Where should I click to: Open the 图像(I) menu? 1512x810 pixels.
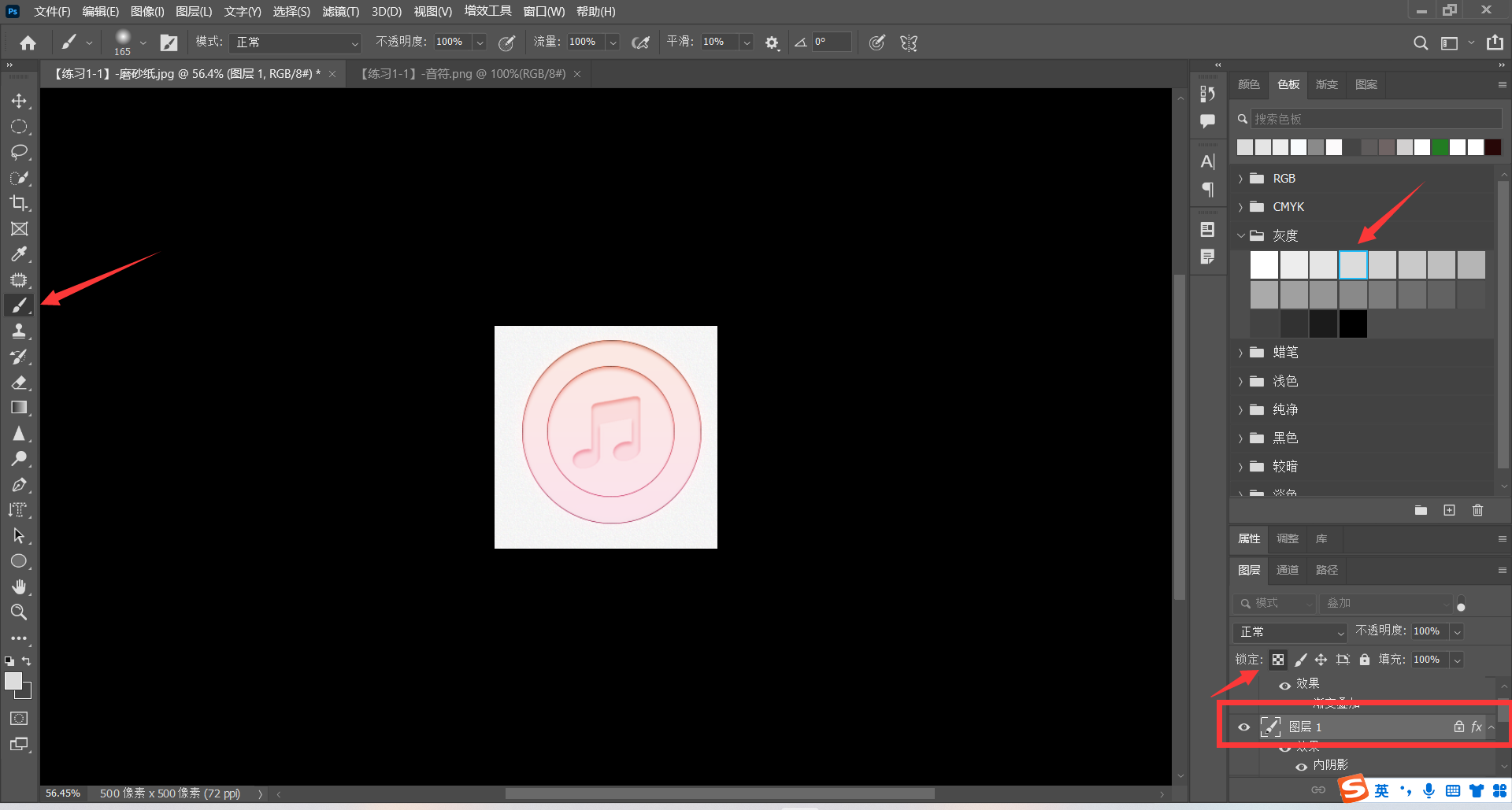[x=147, y=12]
